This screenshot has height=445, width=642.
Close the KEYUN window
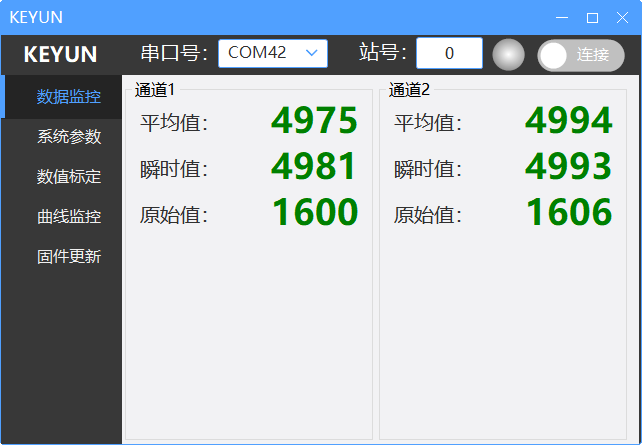click(x=622, y=18)
